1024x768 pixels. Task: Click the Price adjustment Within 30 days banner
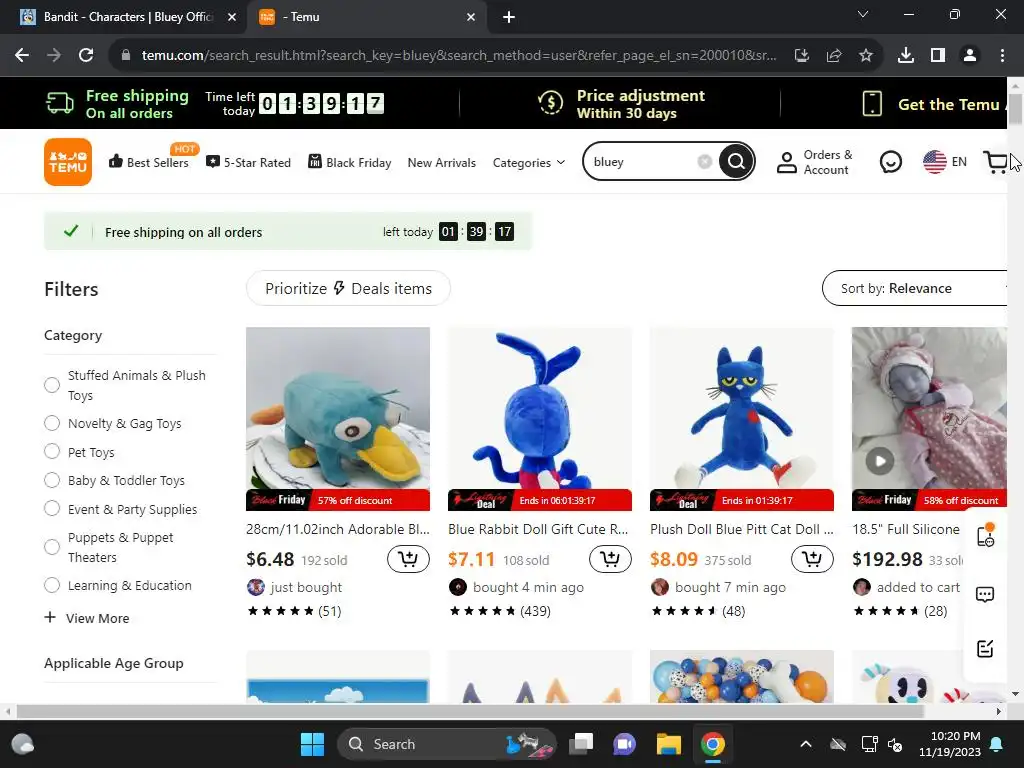point(621,104)
